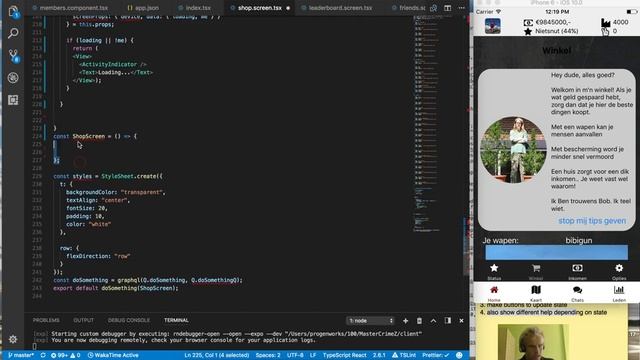Open the Manage gear menu

13,339
